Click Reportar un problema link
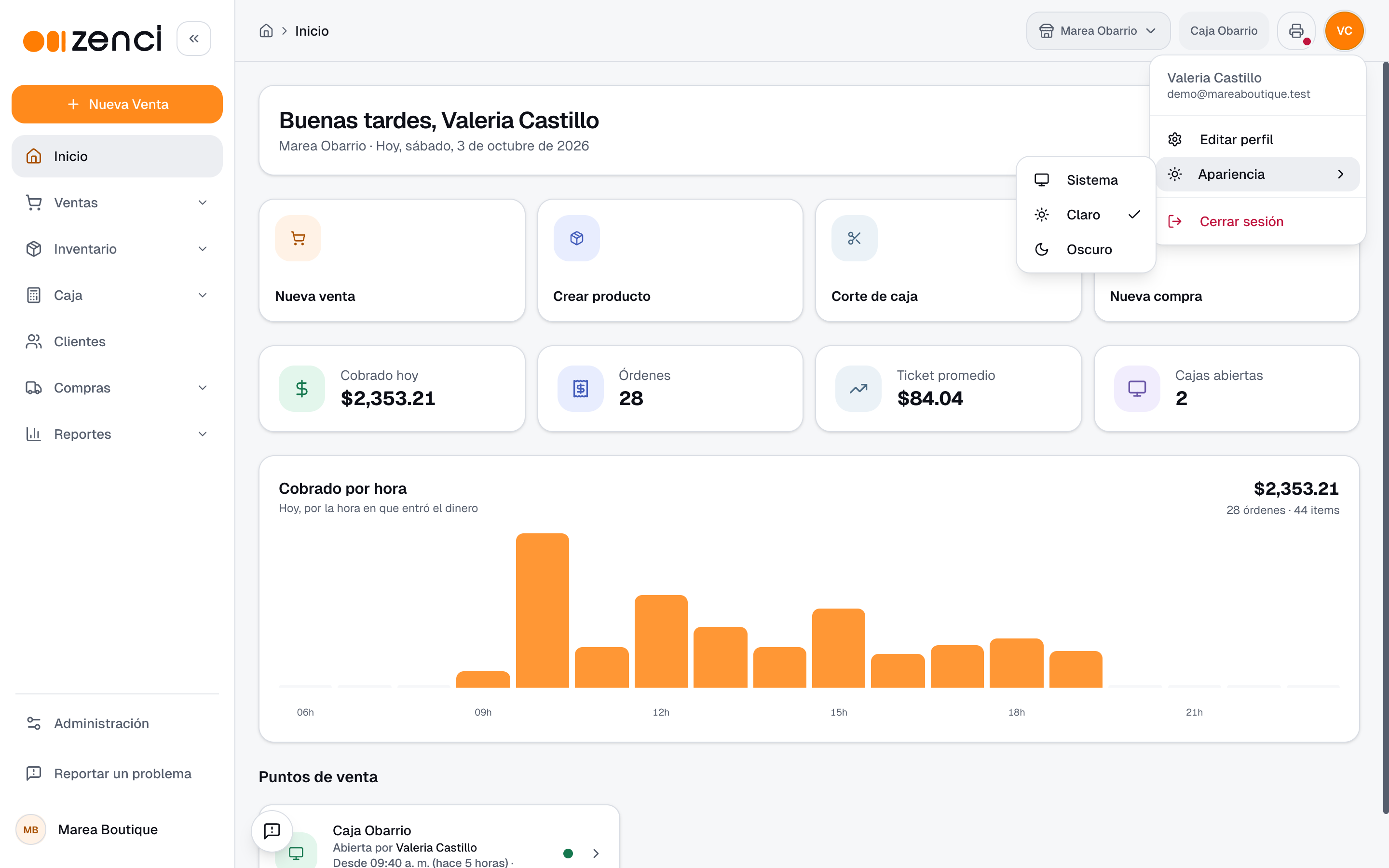1389x868 pixels. (117, 774)
